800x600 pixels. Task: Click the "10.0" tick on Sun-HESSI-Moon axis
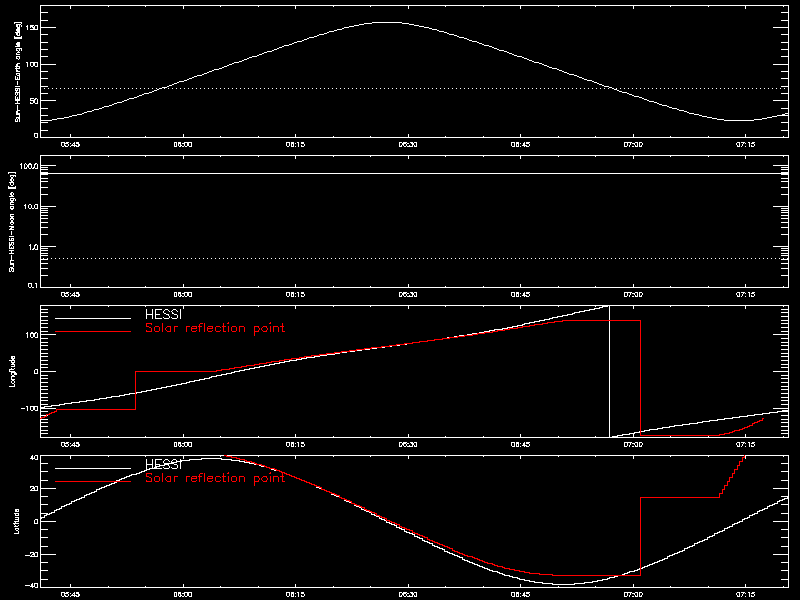30,207
